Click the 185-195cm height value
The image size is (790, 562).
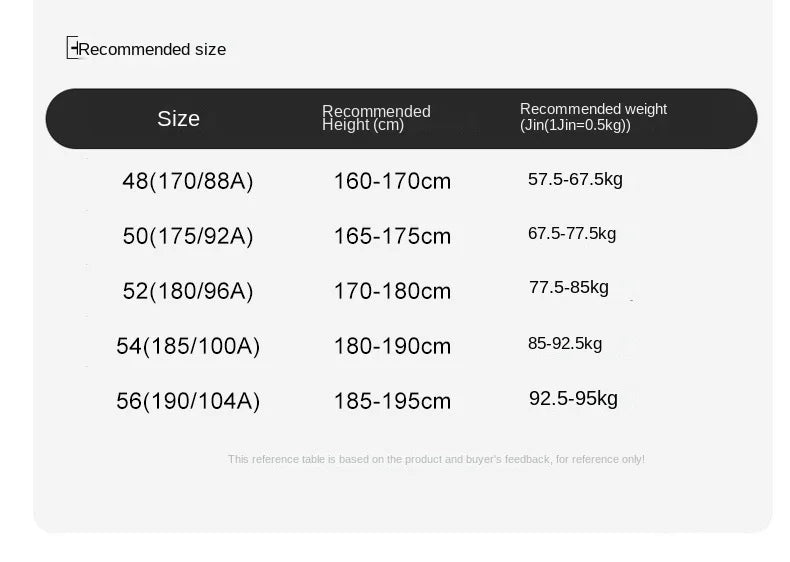pyautogui.click(x=392, y=401)
